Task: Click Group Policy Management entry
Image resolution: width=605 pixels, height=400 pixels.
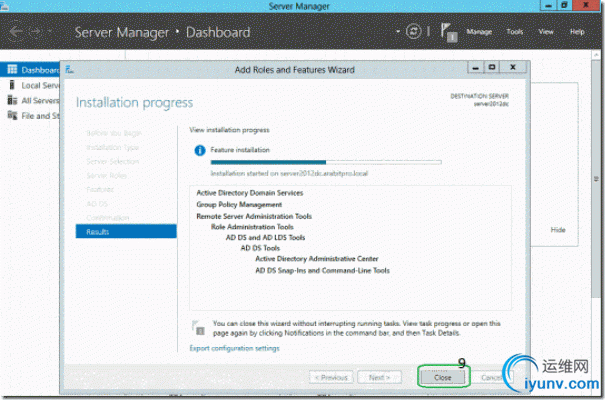Action: (x=239, y=204)
